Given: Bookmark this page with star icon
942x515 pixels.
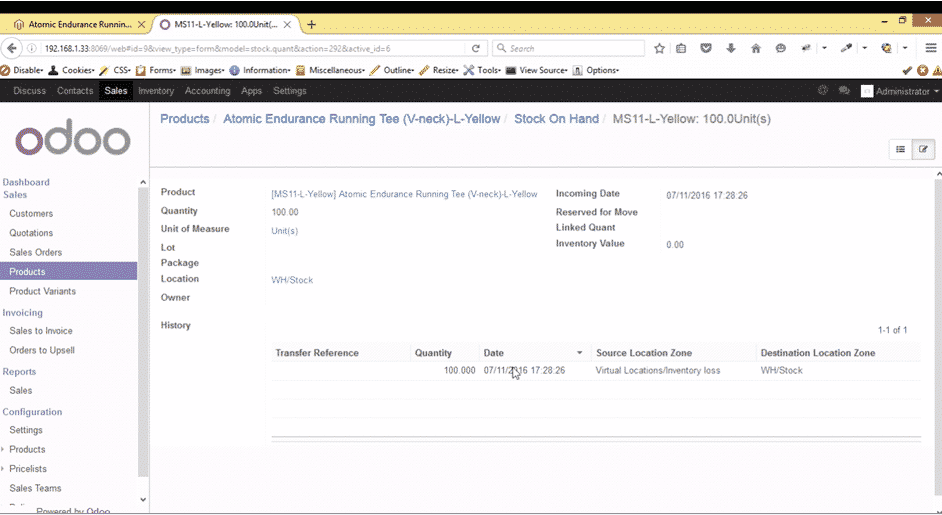Looking at the screenshot, I should [659, 48].
